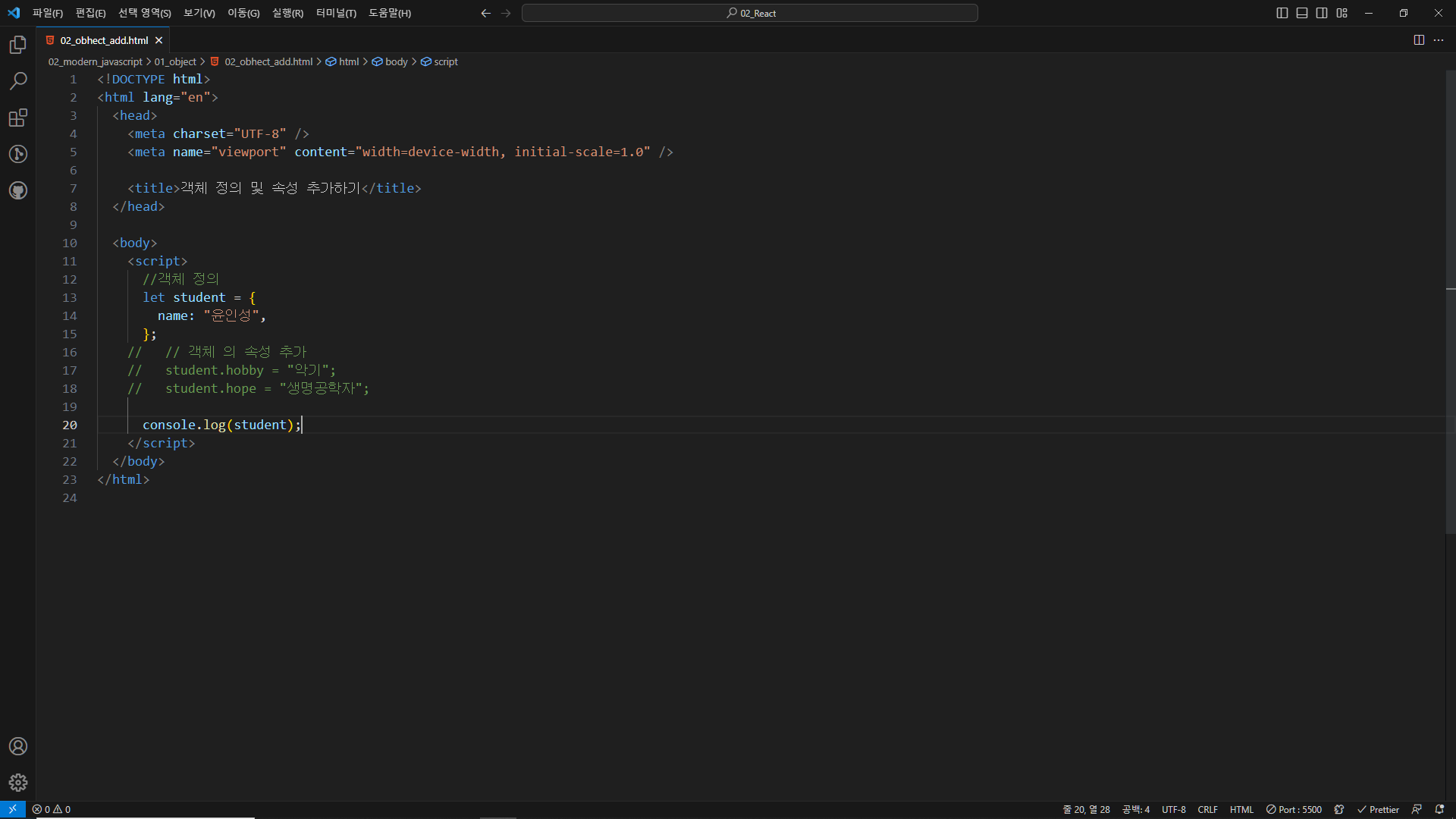This screenshot has height=819, width=1456.
Task: Toggle the bottom panel layout button
Action: [1302, 13]
